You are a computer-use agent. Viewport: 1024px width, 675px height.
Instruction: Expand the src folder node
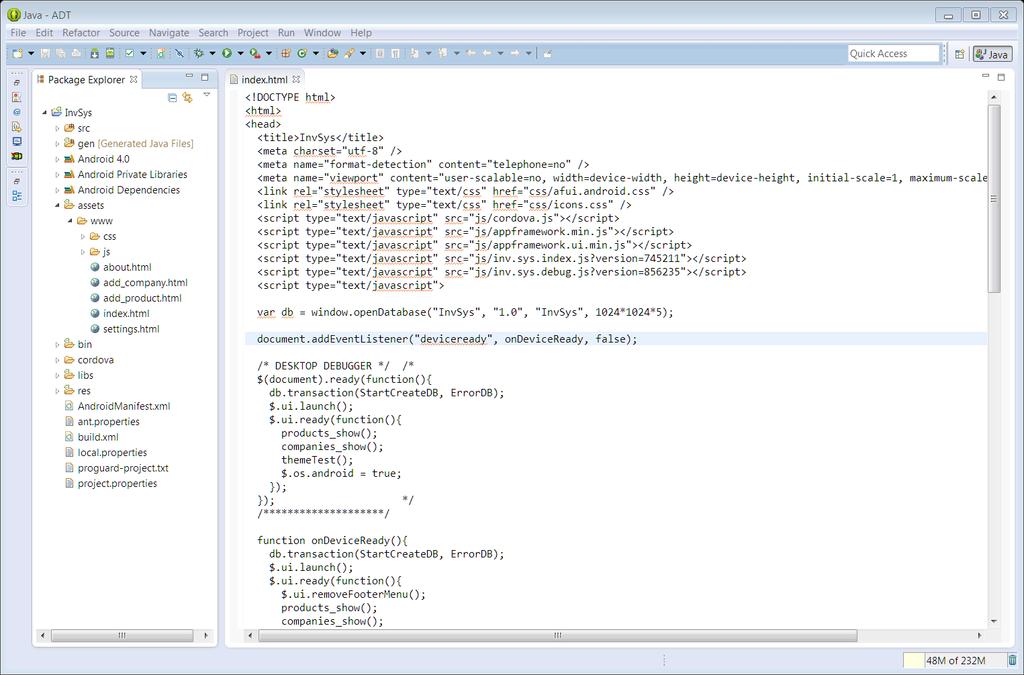[57, 129]
